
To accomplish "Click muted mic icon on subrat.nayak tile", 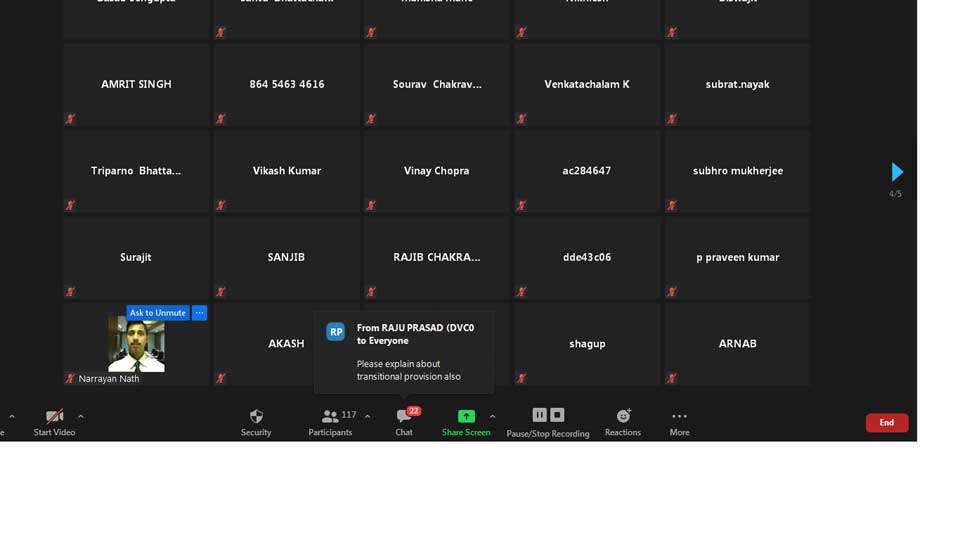I will click(x=672, y=119).
